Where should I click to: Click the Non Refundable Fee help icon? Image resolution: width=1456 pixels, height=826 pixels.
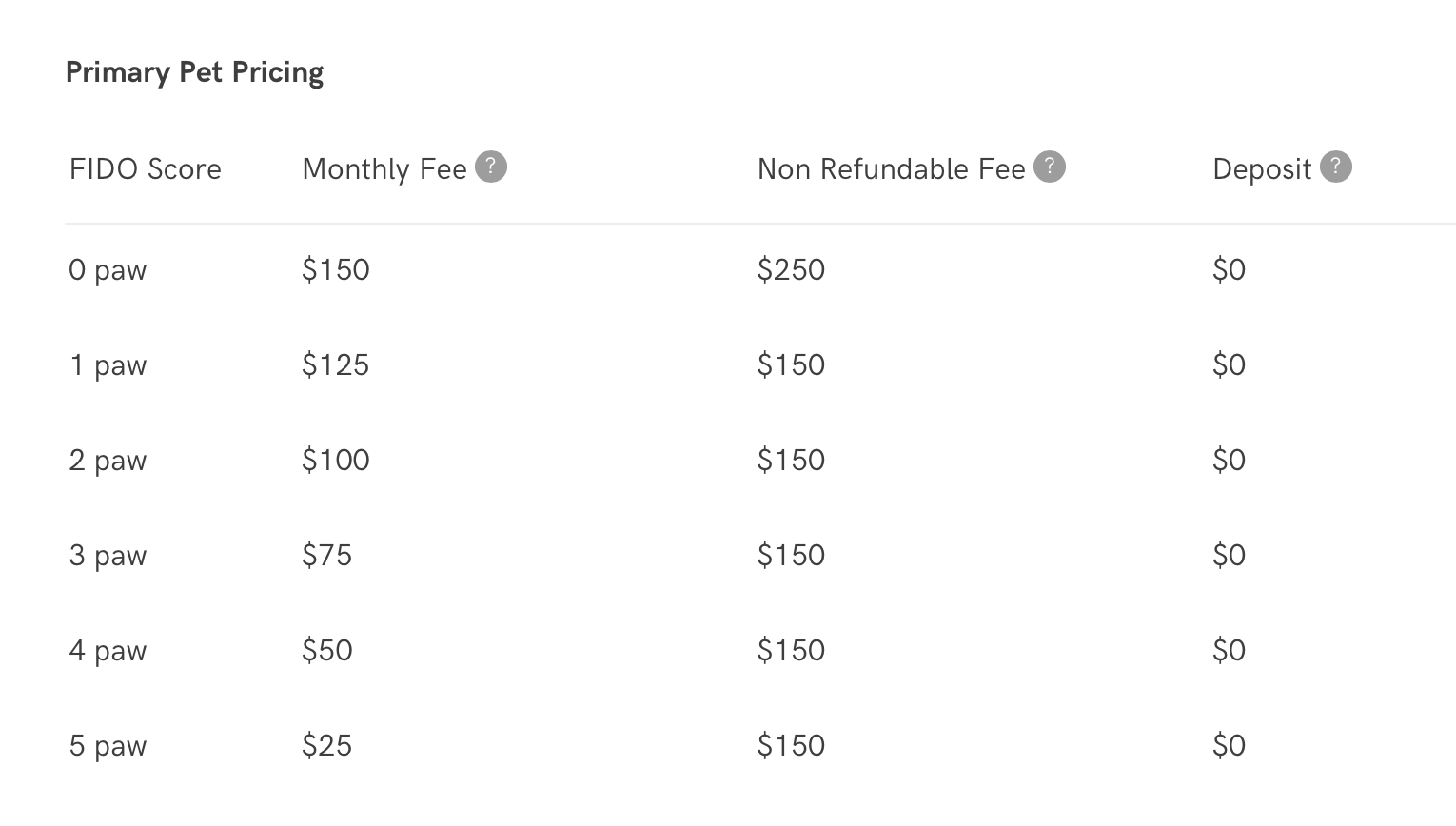tap(1050, 167)
